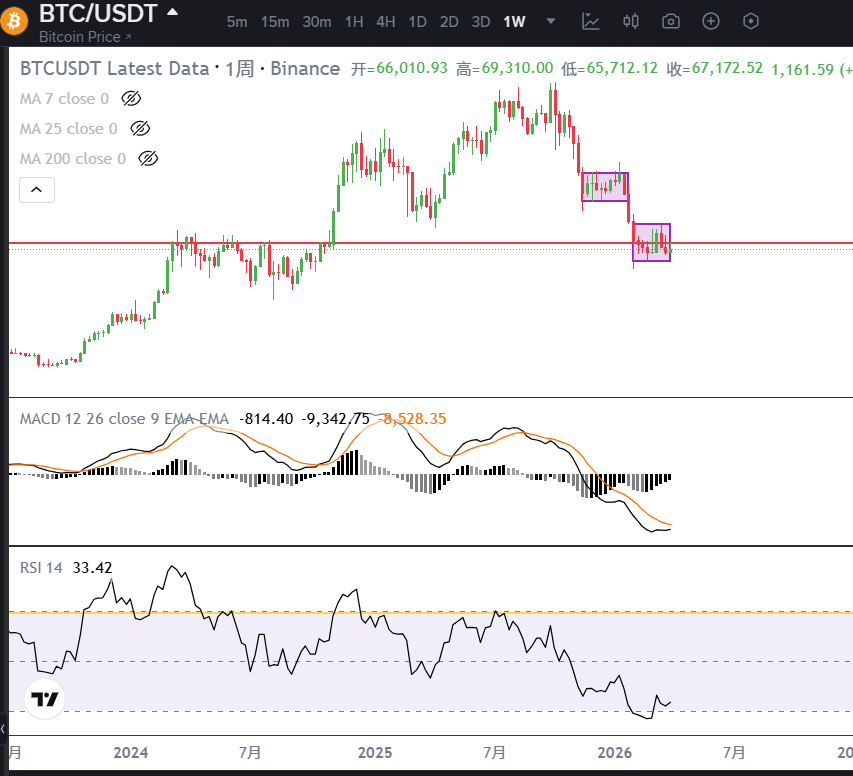Take a chart snapshot with camera icon
The height and width of the screenshot is (776, 853).
[x=671, y=21]
